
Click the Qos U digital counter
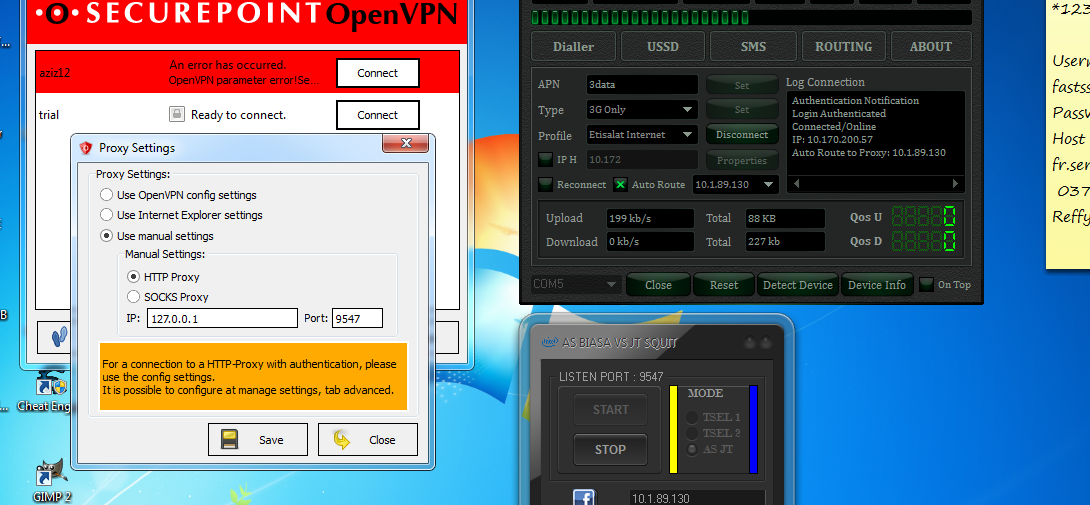coord(923,218)
